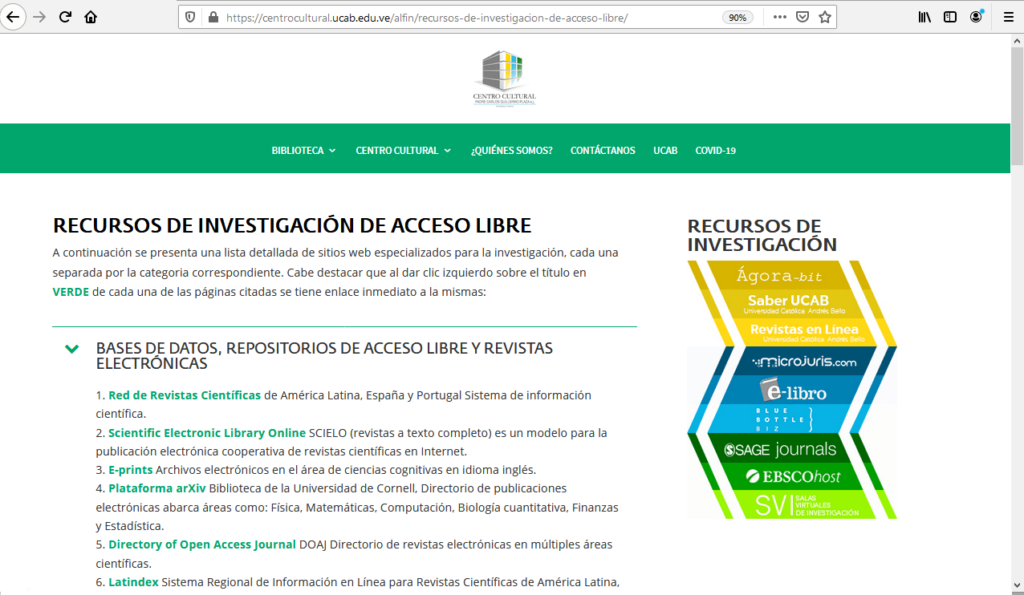Reload the page with refresh icon

65,17
